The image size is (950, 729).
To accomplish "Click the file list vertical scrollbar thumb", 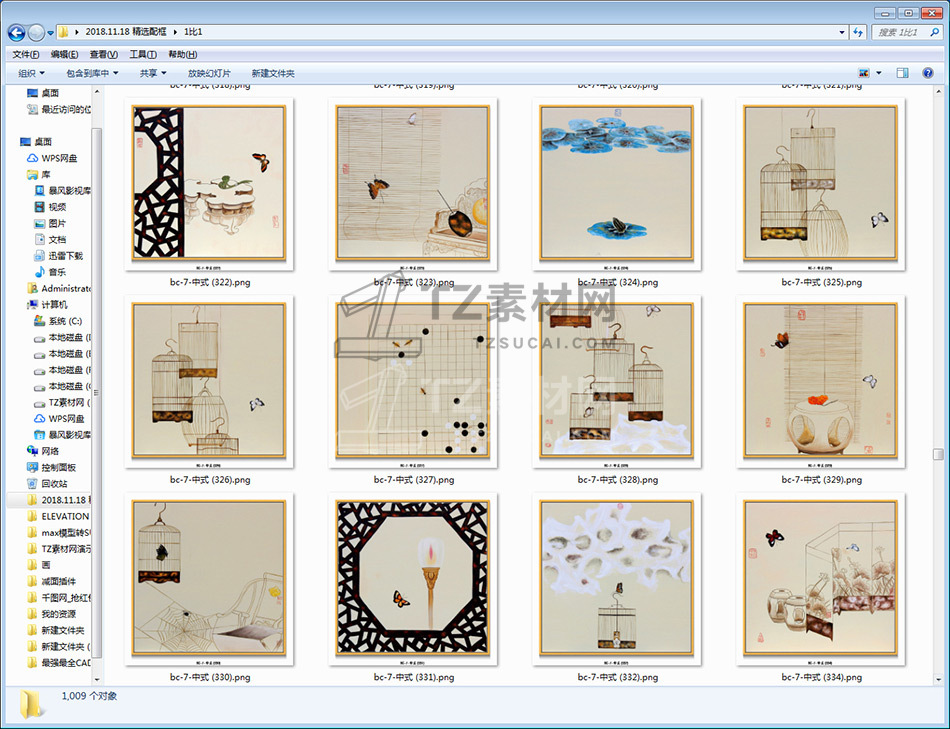I will (x=938, y=454).
